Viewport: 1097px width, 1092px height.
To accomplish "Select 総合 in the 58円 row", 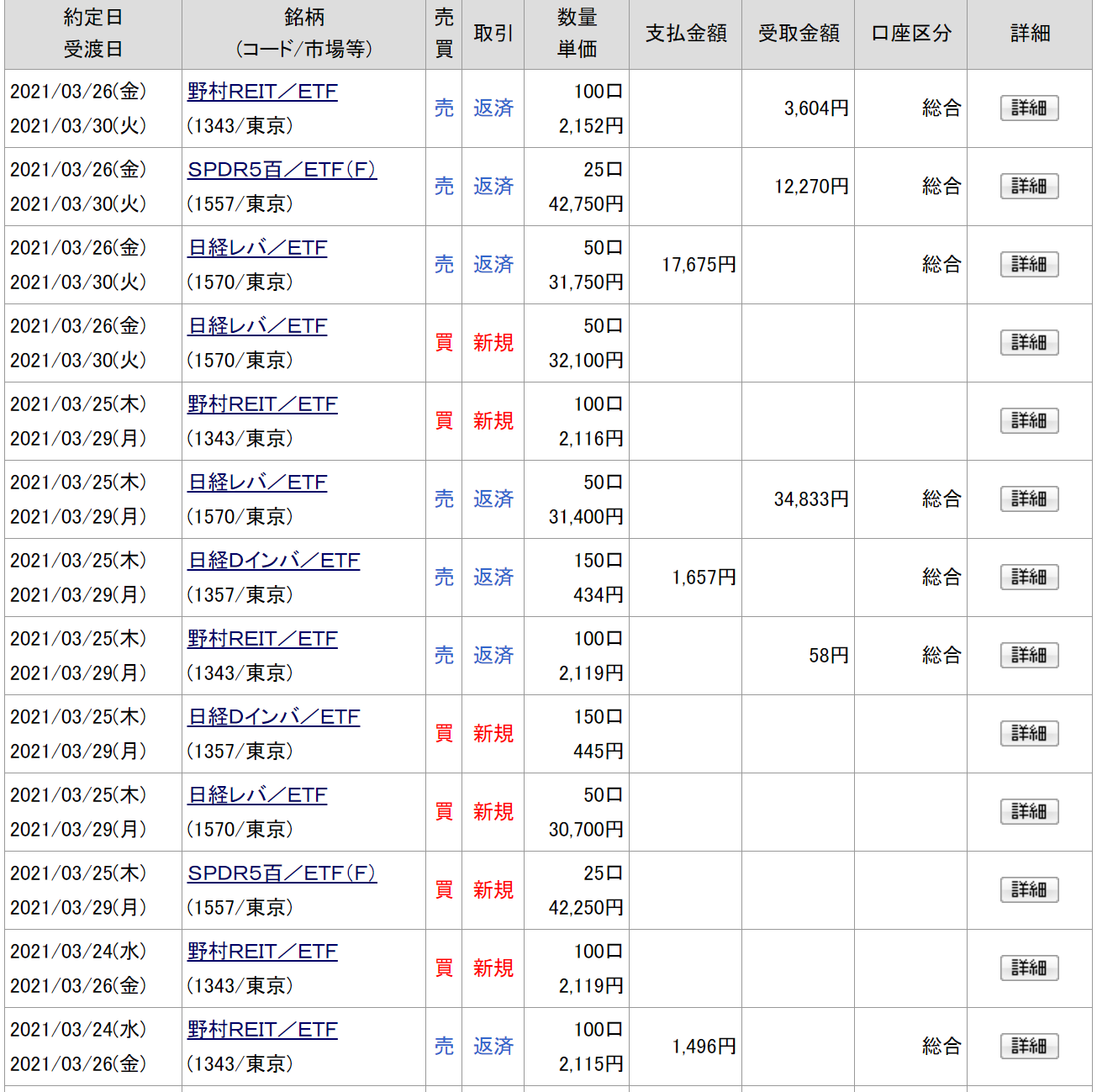I will tap(941, 656).
